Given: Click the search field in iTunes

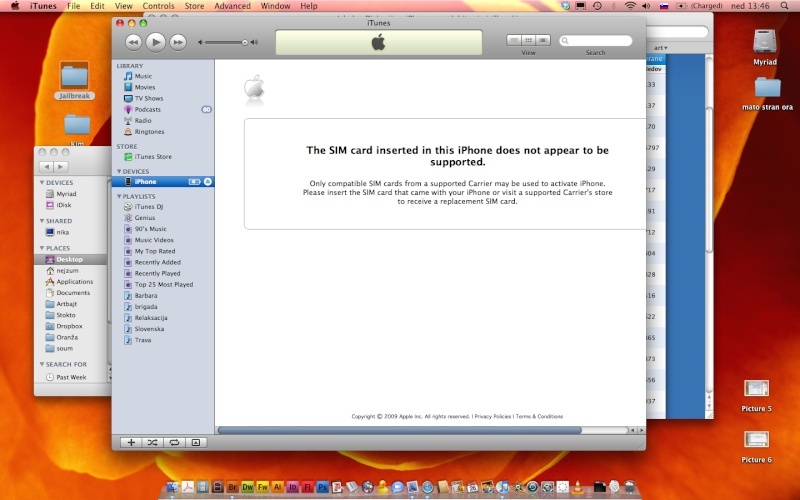Looking at the screenshot, I should click(596, 40).
